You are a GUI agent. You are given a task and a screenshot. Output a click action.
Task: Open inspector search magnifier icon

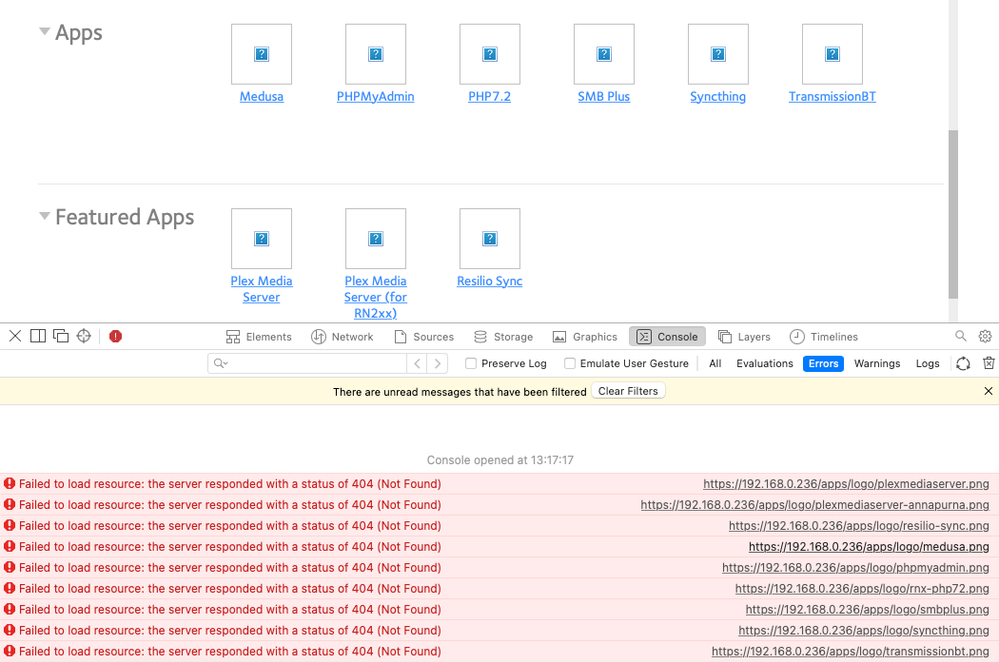pos(961,336)
